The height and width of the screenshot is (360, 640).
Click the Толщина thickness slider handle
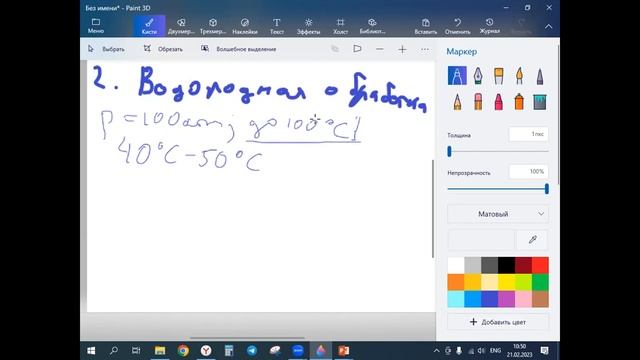pos(449,151)
